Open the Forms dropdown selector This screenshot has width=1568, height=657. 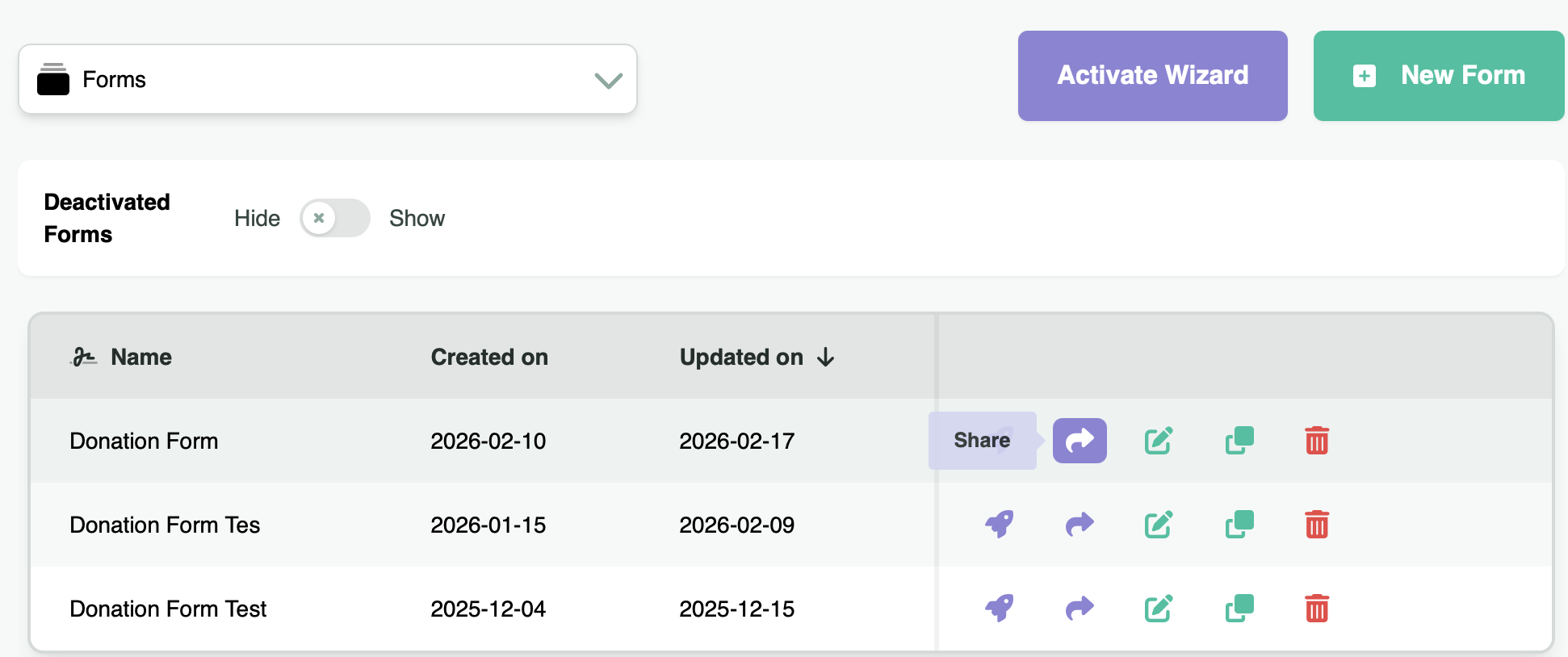point(327,79)
